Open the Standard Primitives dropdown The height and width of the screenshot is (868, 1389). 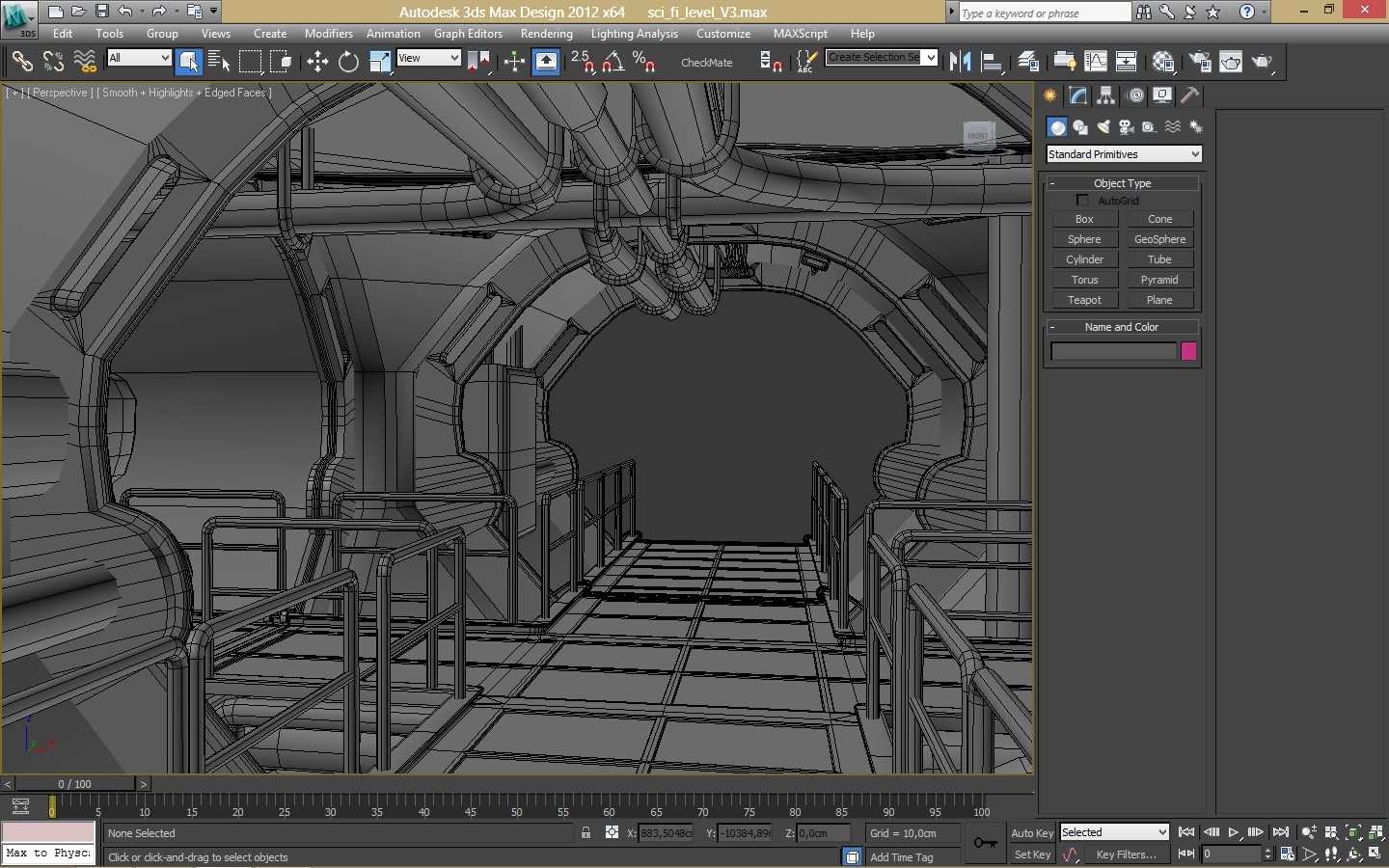coord(1124,154)
